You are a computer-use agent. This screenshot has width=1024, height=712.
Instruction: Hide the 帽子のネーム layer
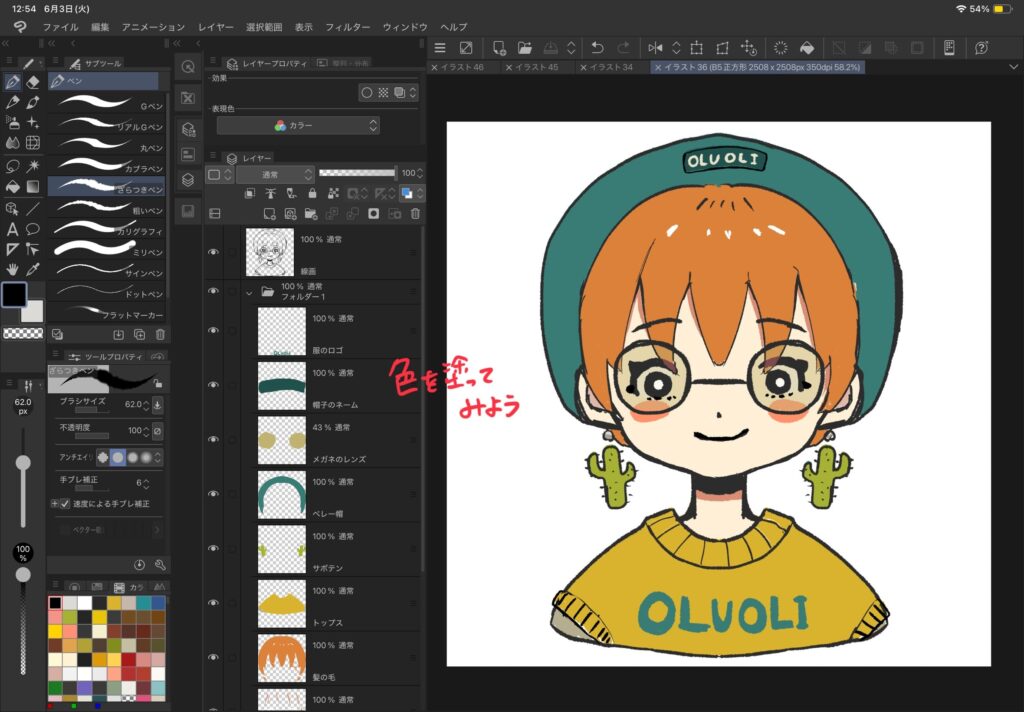pyautogui.click(x=213, y=385)
